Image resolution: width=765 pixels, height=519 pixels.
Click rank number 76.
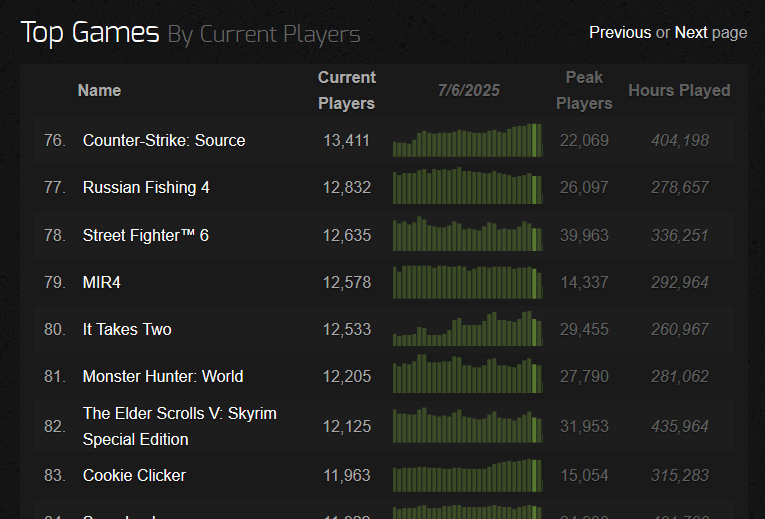click(55, 140)
